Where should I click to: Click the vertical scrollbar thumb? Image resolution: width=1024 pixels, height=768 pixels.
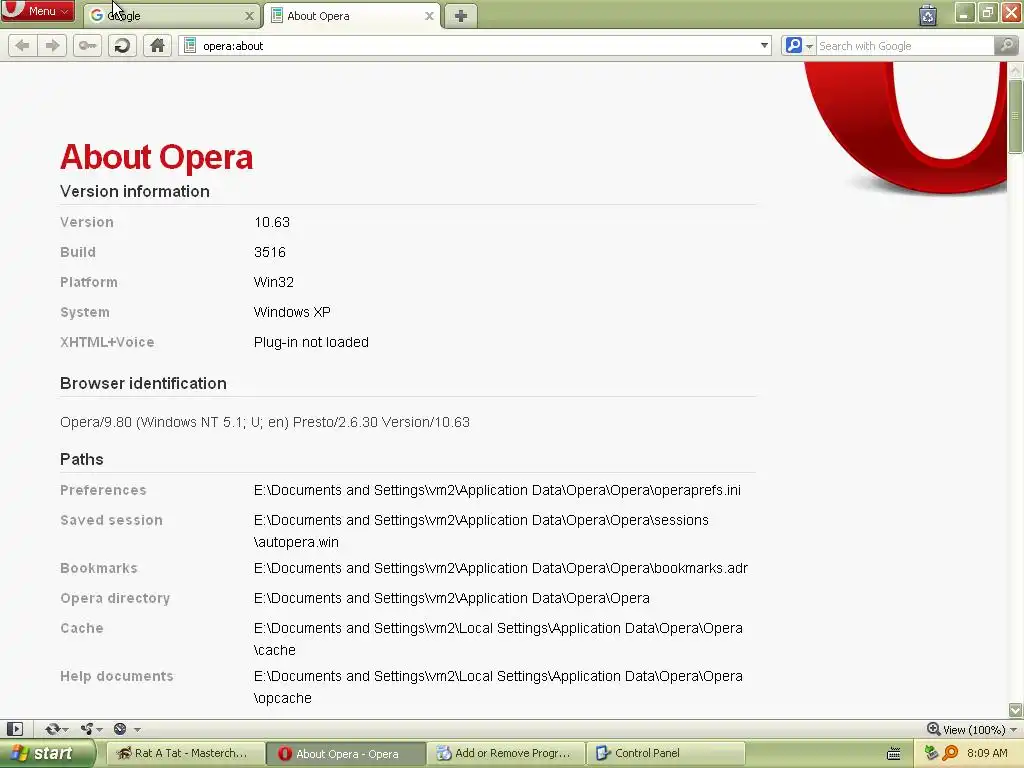(1015, 116)
